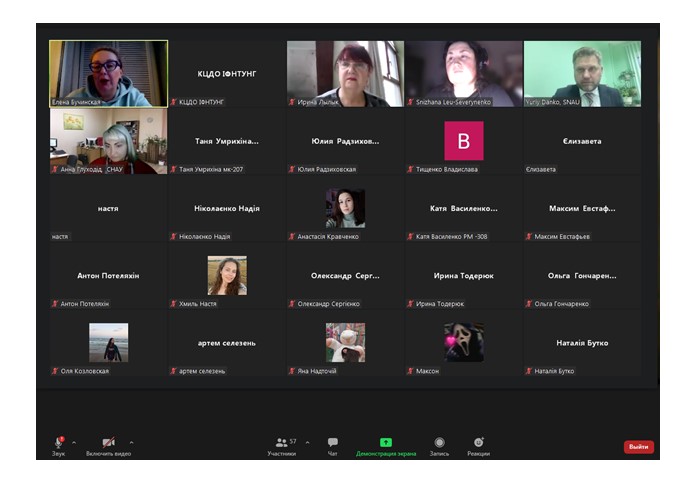Viewport: 696px width, 482px height.
Task: Click the КЦДО ЮНТУНГ participant tile
Action: pos(227,74)
